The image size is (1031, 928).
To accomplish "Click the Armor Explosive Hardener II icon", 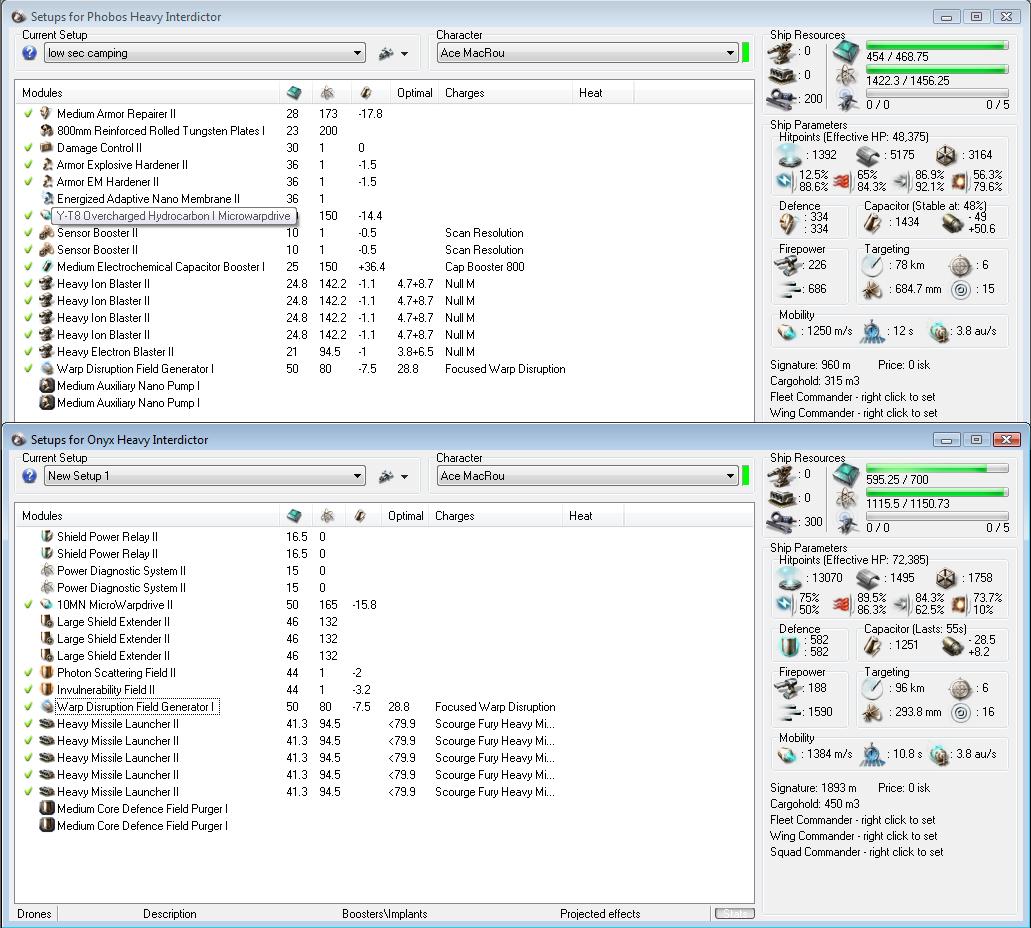I will [x=46, y=164].
